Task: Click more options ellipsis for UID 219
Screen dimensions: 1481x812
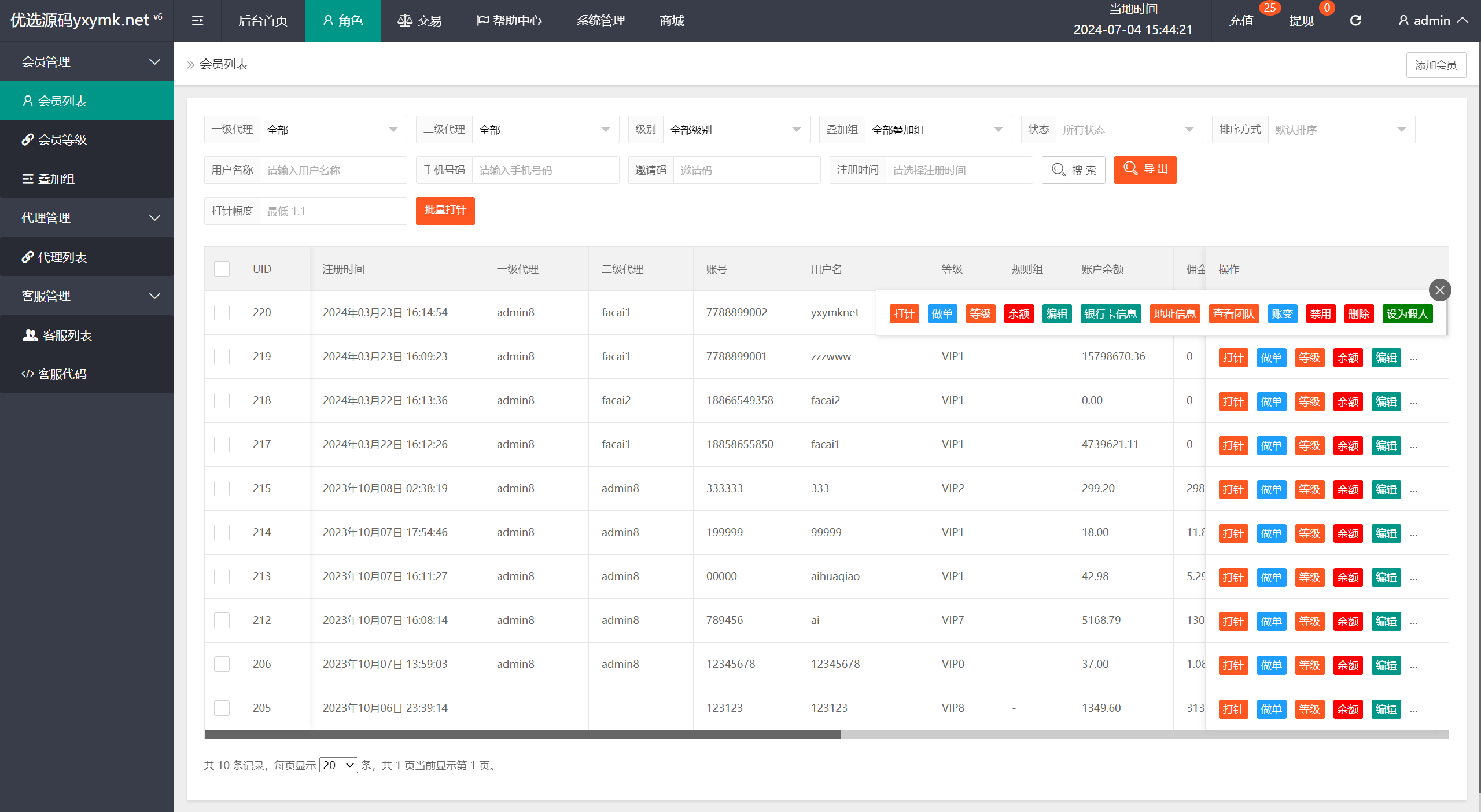Action: coord(1414,357)
